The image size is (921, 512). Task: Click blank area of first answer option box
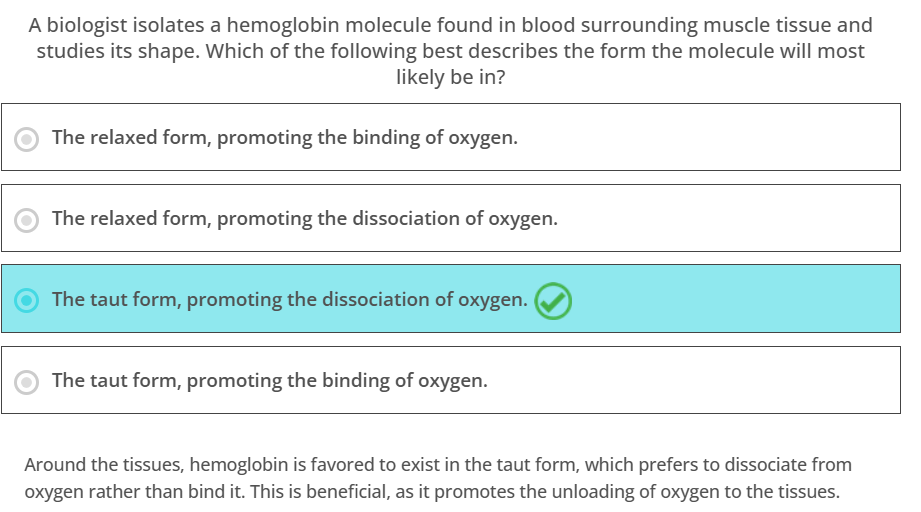pyautogui.click(x=705, y=137)
